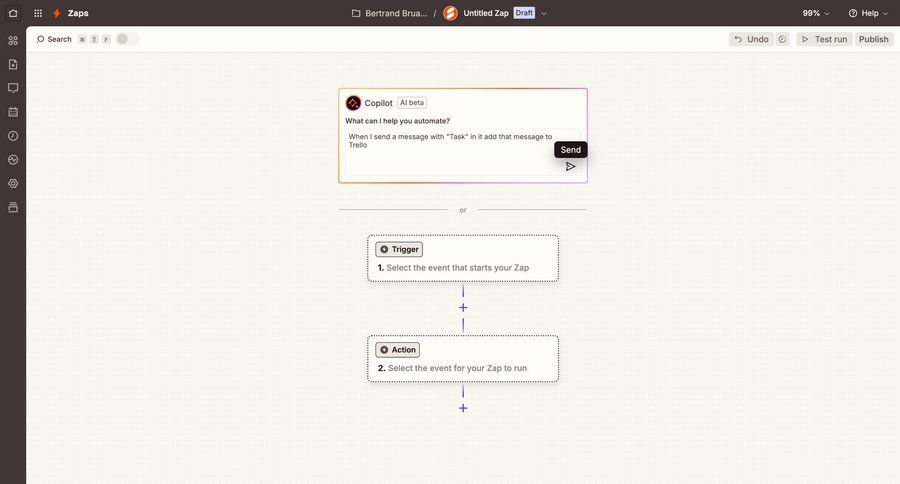Open the Bertrand Brua folder breadcrumb
Image resolution: width=900 pixels, height=484 pixels.
pyautogui.click(x=396, y=13)
